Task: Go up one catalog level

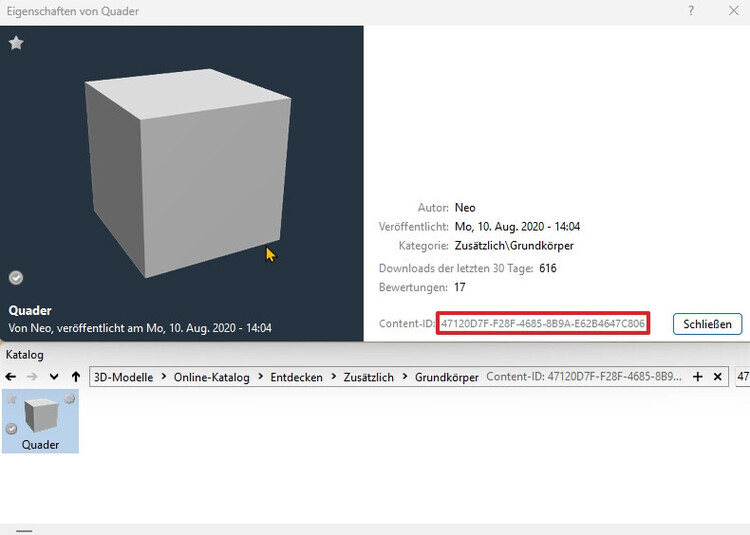Action: tap(76, 377)
